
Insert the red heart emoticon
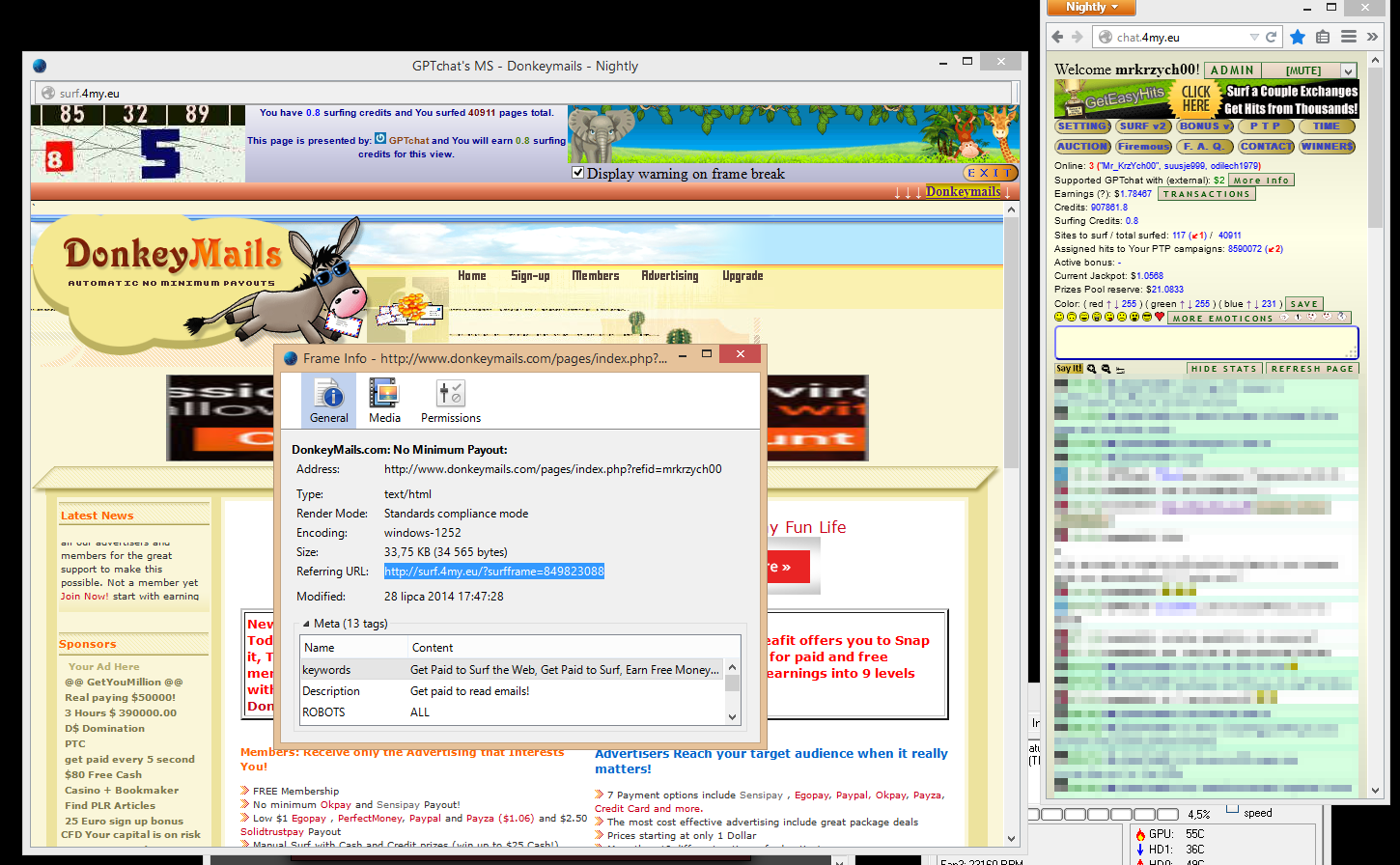[1160, 317]
